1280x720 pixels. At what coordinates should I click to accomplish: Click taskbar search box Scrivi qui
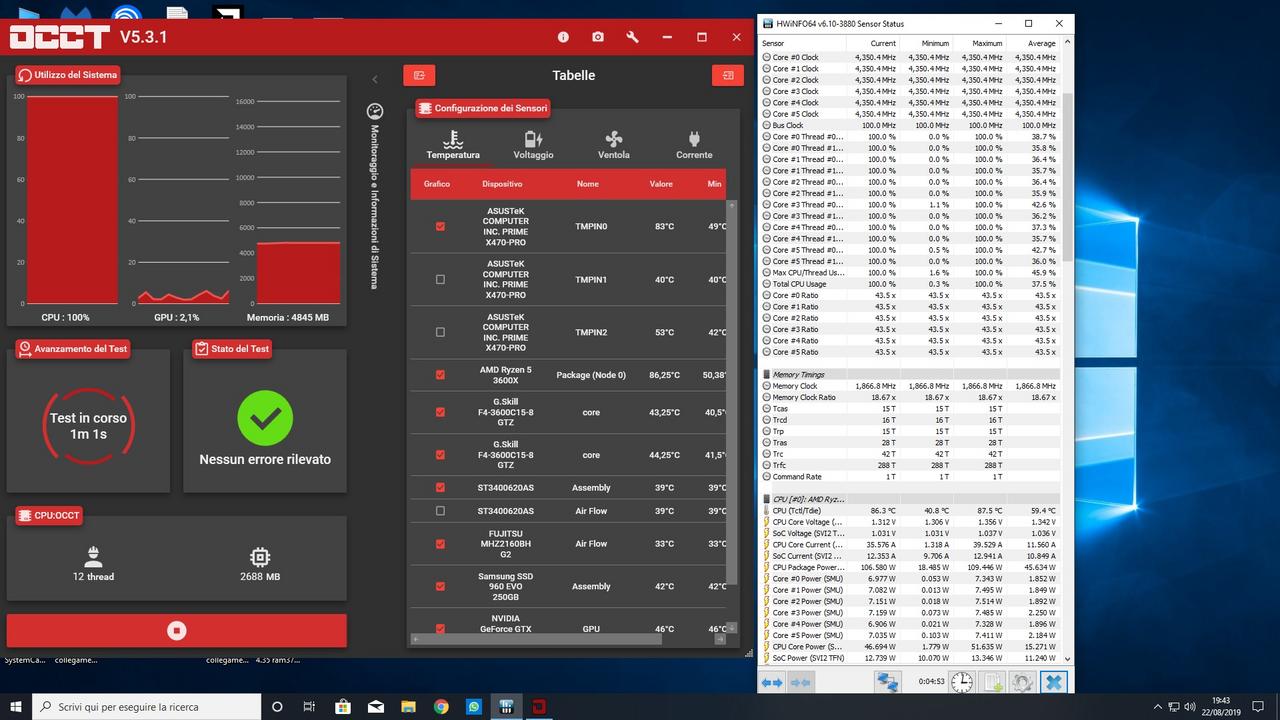pos(146,706)
